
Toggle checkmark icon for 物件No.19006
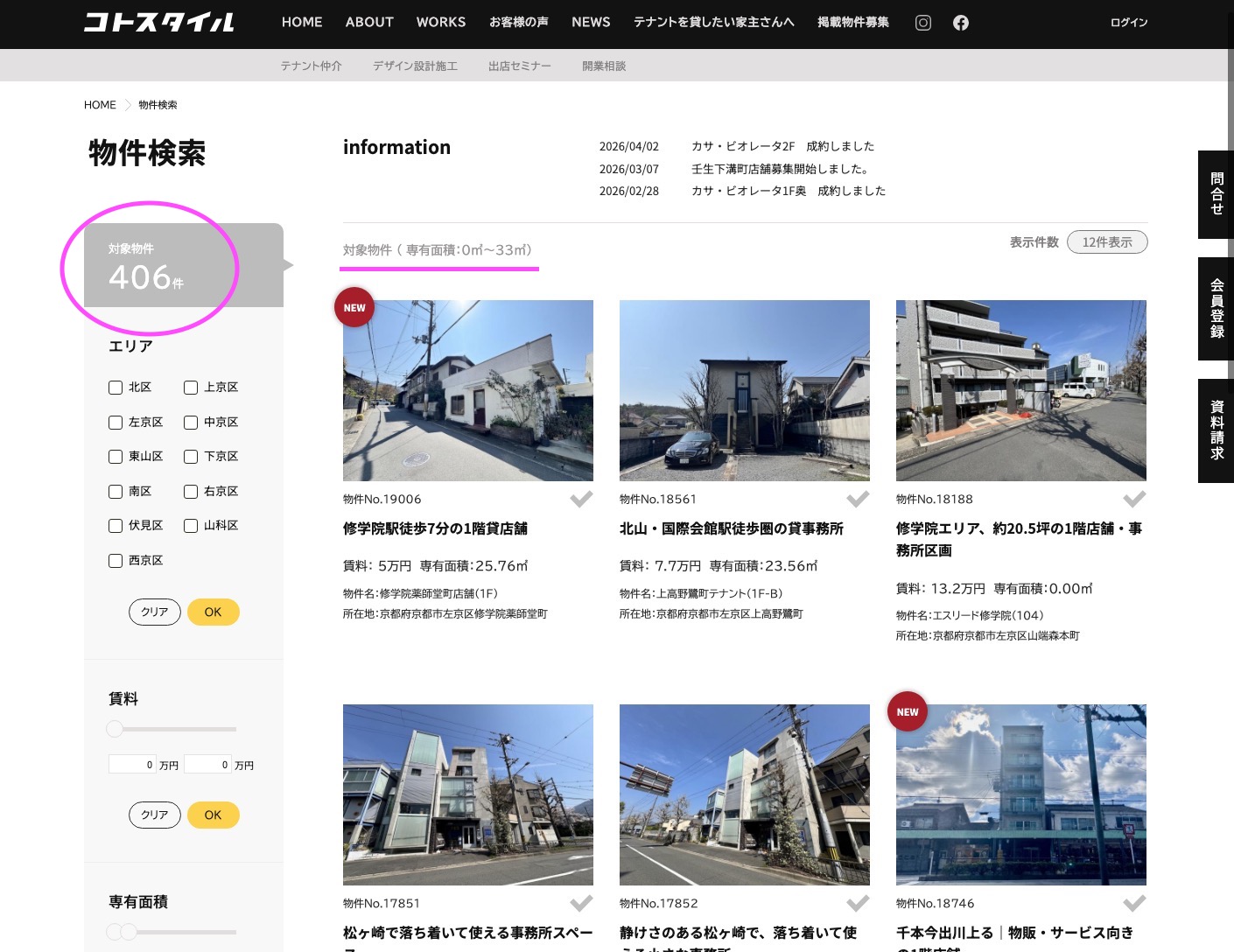click(581, 499)
